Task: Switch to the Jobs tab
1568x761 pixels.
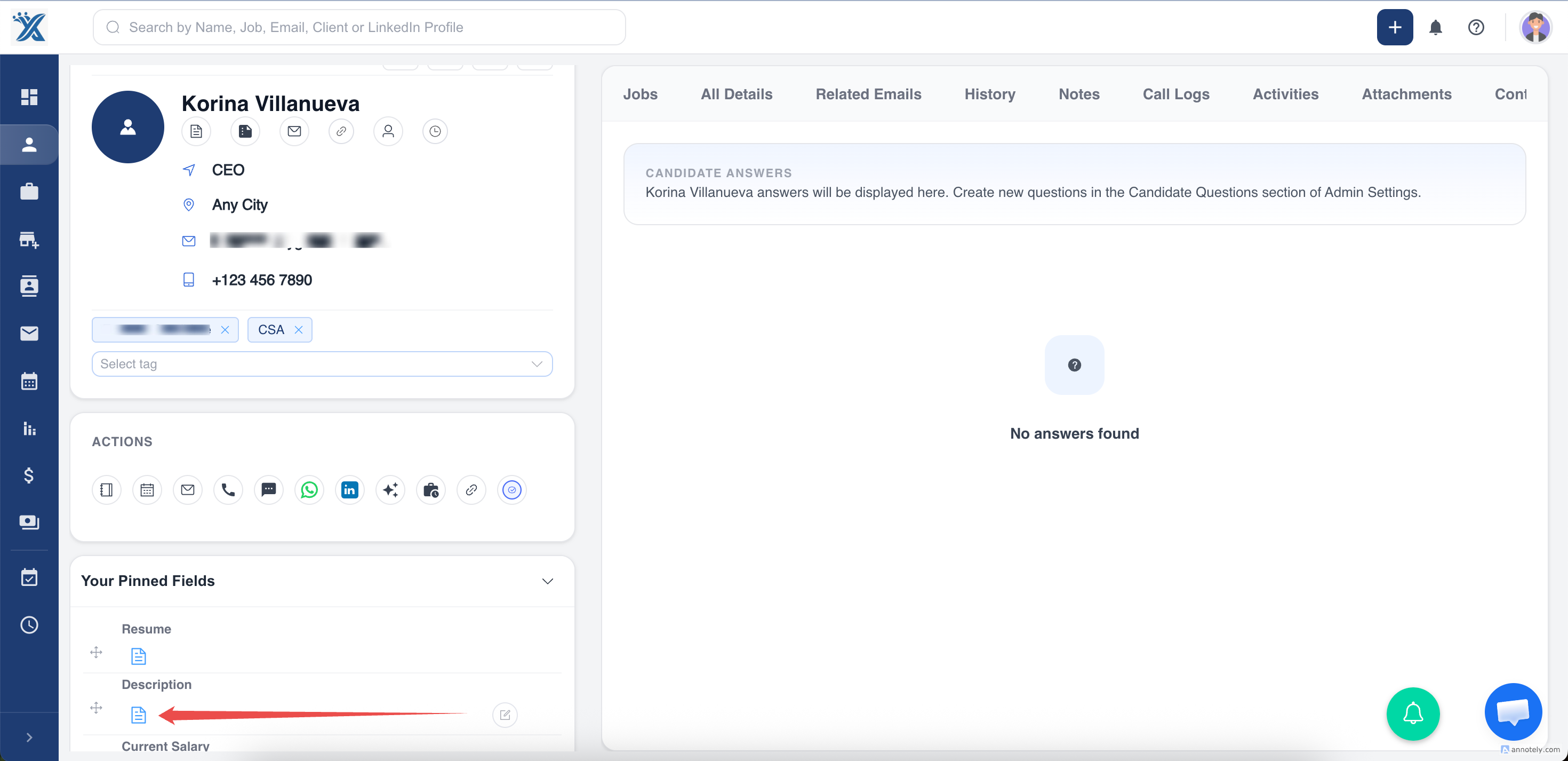Action: [640, 94]
